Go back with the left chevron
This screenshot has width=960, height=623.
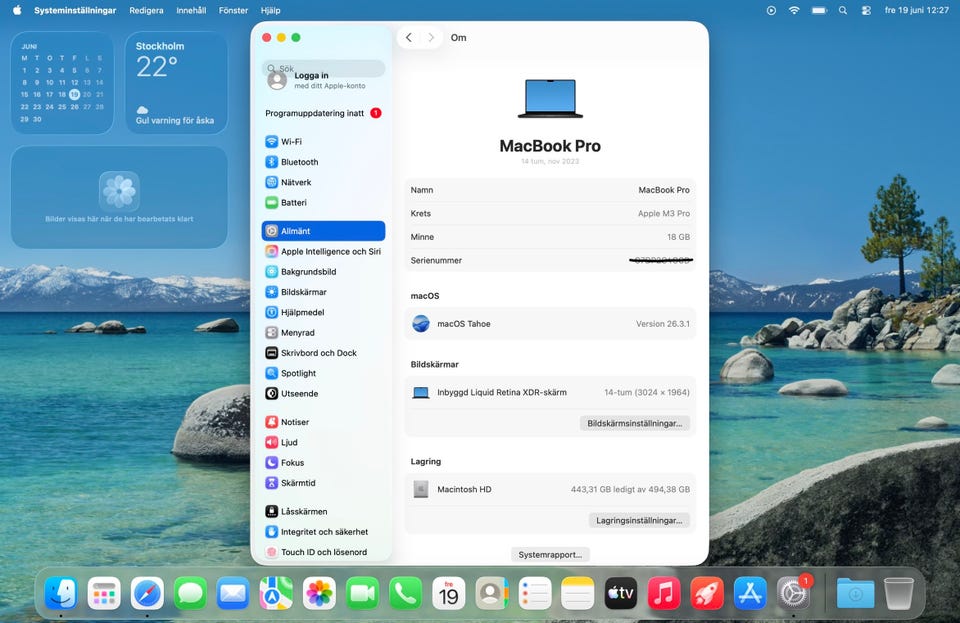pos(408,37)
